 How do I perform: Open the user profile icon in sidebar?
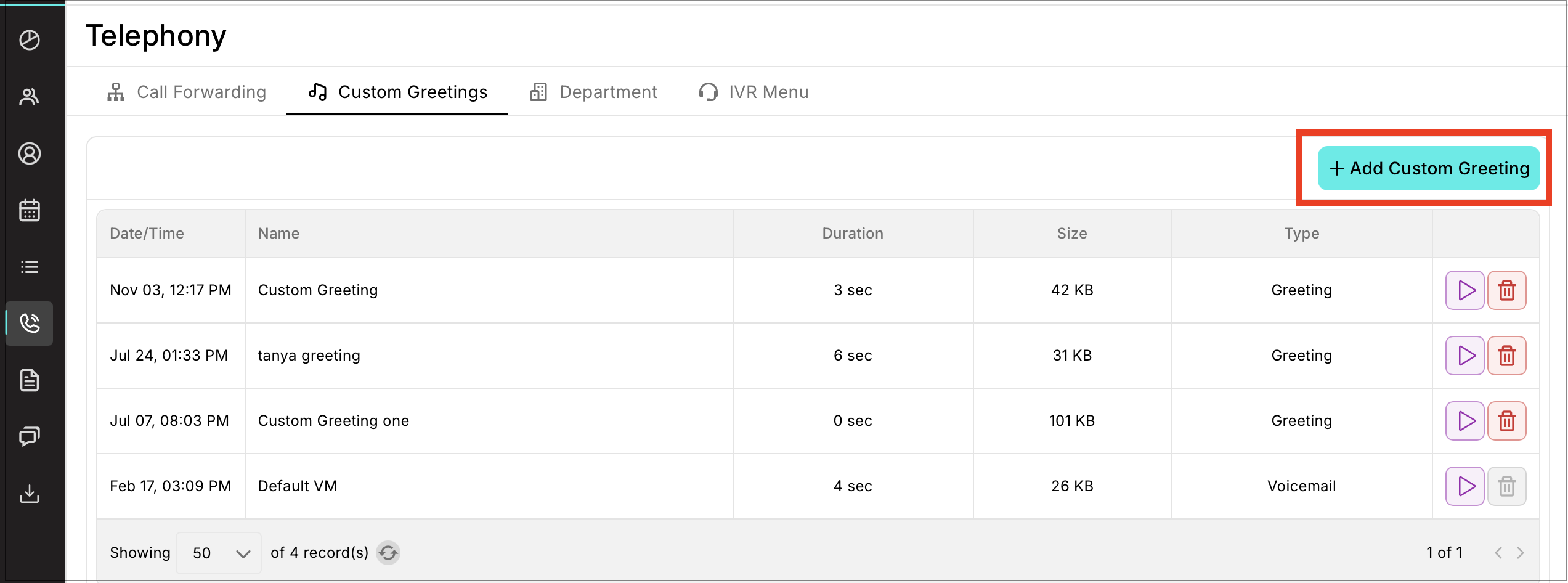[30, 153]
